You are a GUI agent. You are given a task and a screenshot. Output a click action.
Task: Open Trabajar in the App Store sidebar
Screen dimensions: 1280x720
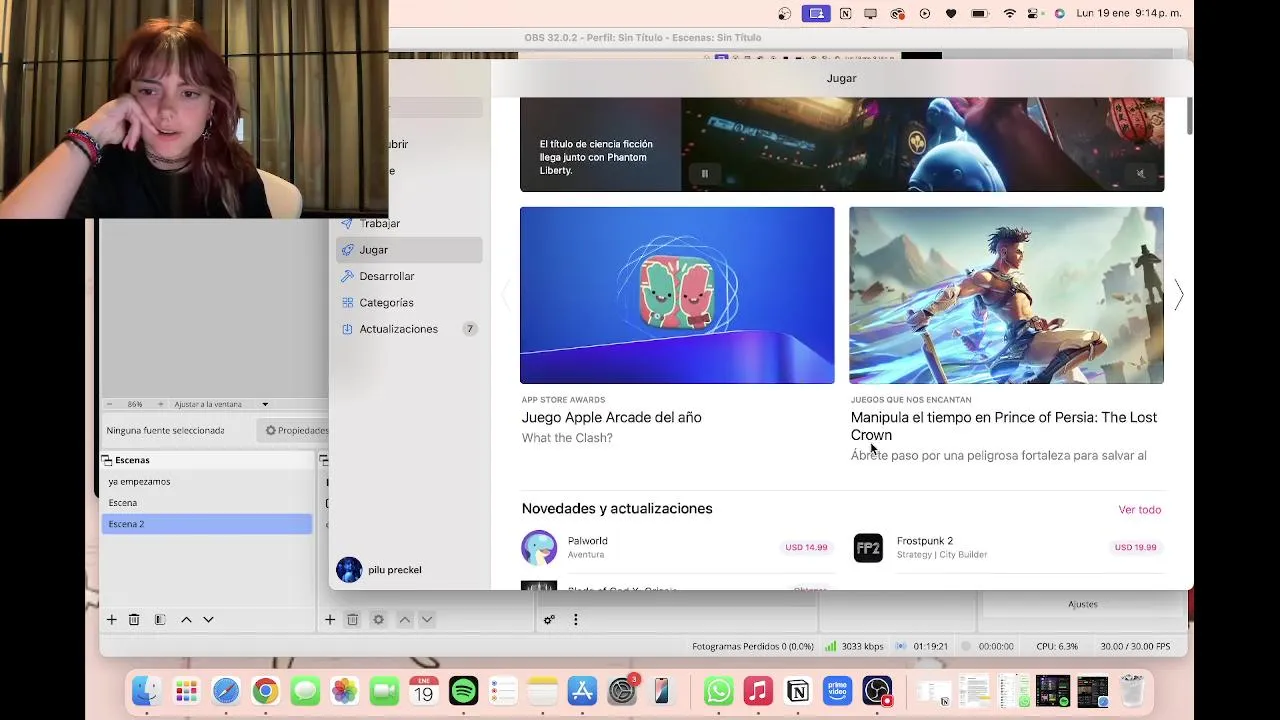point(409,223)
